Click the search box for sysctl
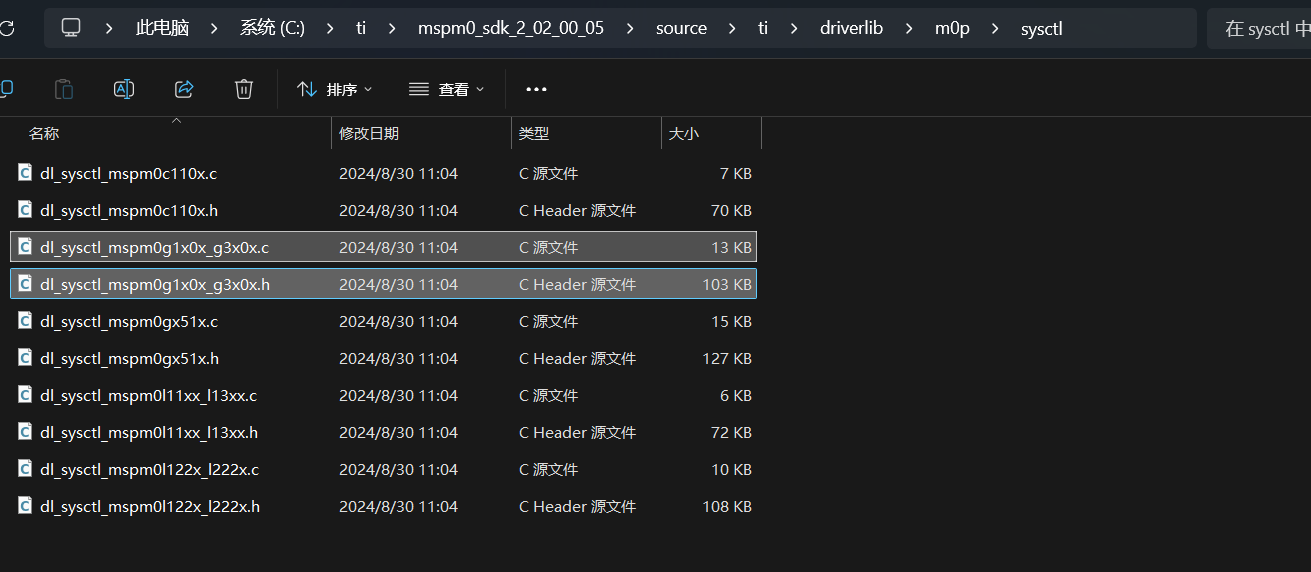The height and width of the screenshot is (572, 1311). tap(1262, 29)
